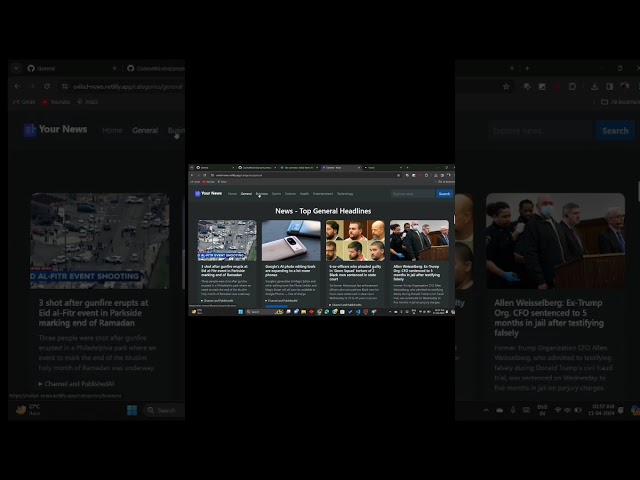The image size is (640, 480).
Task: Go back with the browser back arrow
Action: [192, 175]
